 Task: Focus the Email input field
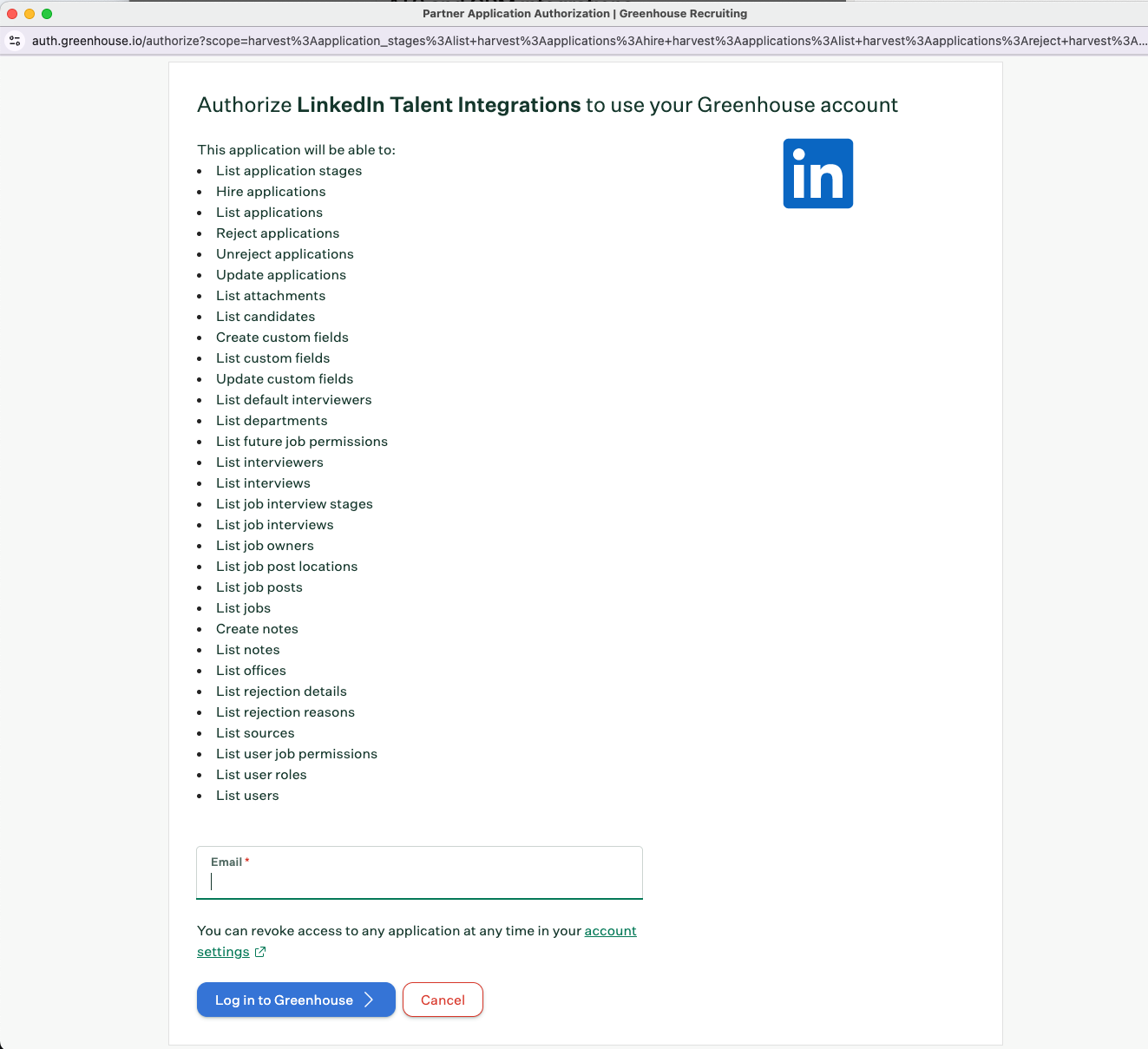click(419, 881)
